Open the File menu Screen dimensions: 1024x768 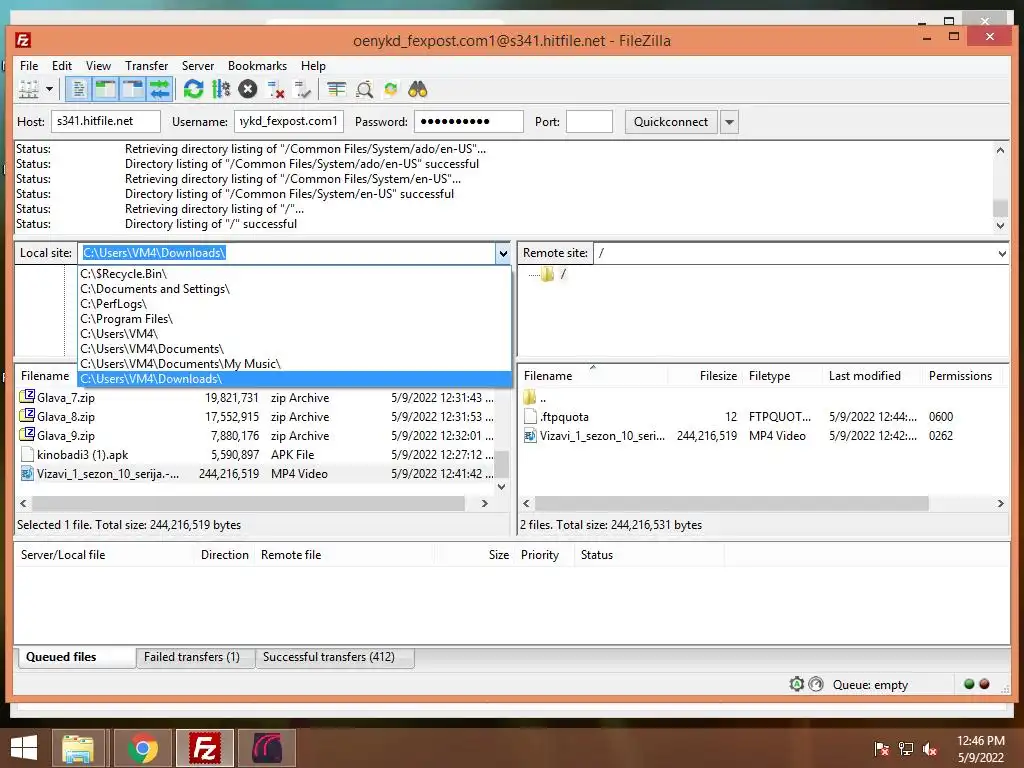[29, 66]
